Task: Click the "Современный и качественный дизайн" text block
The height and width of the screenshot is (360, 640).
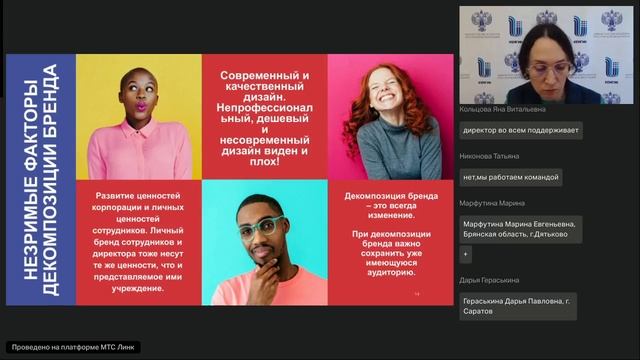Action: (x=264, y=118)
